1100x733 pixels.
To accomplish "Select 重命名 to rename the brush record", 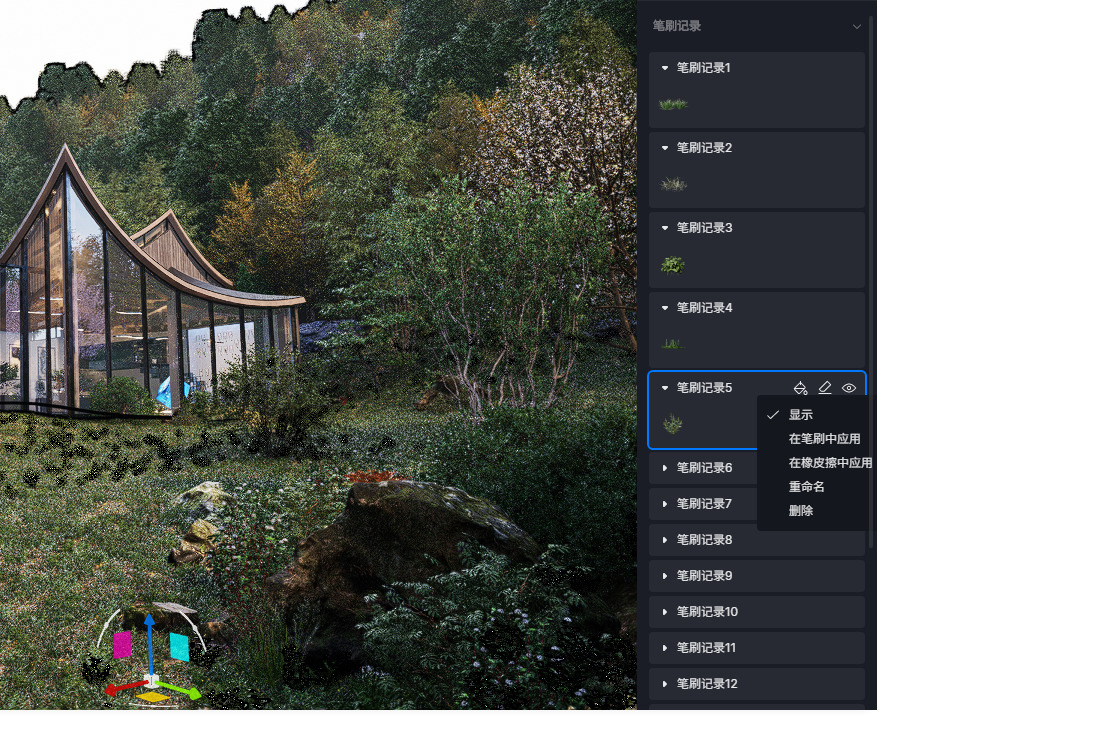I will pyautogui.click(x=806, y=487).
